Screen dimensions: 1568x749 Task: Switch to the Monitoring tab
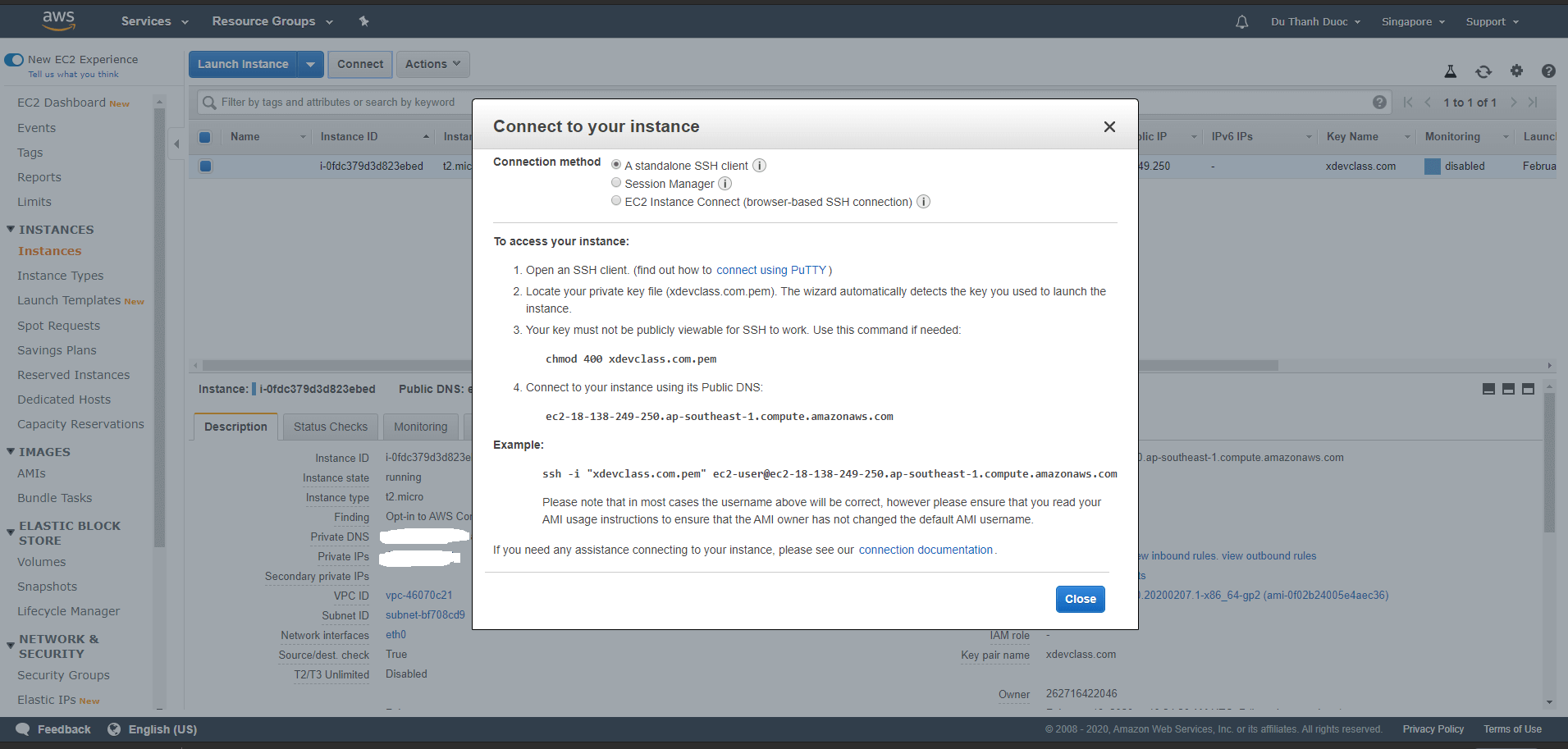tap(421, 427)
